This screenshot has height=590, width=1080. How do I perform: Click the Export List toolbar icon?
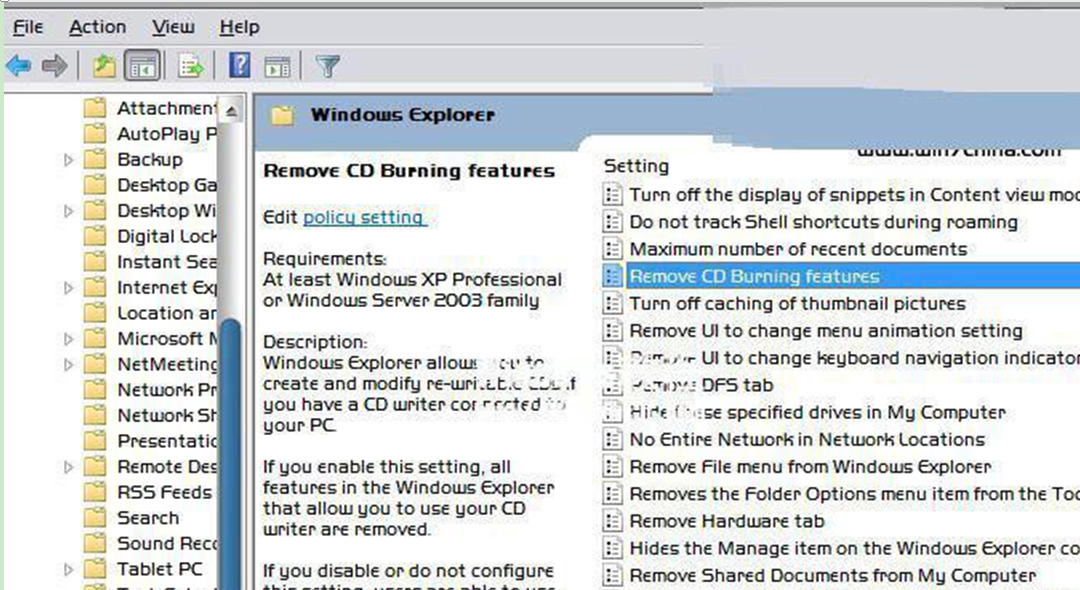[190, 66]
